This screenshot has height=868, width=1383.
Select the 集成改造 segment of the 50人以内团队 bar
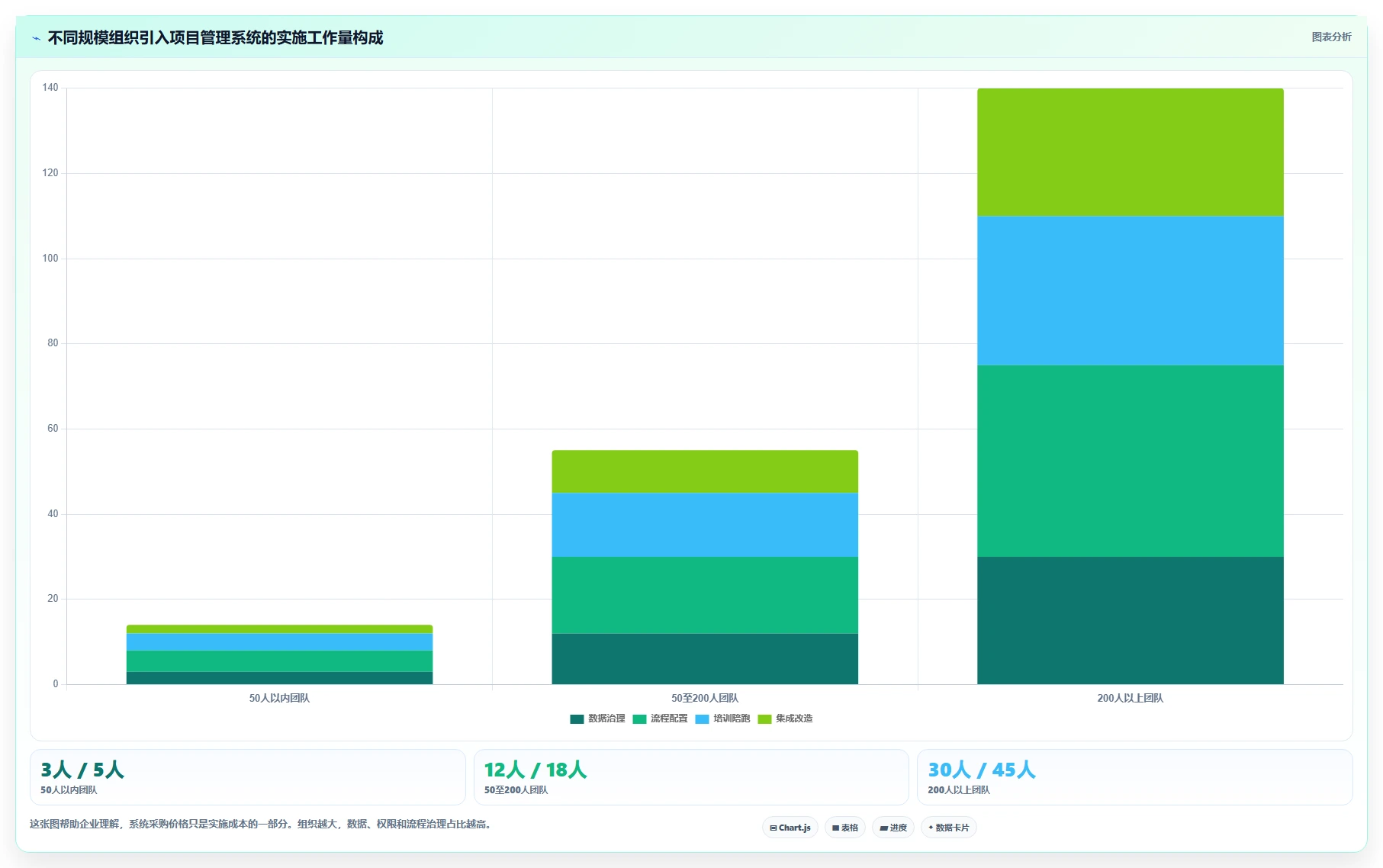click(279, 629)
